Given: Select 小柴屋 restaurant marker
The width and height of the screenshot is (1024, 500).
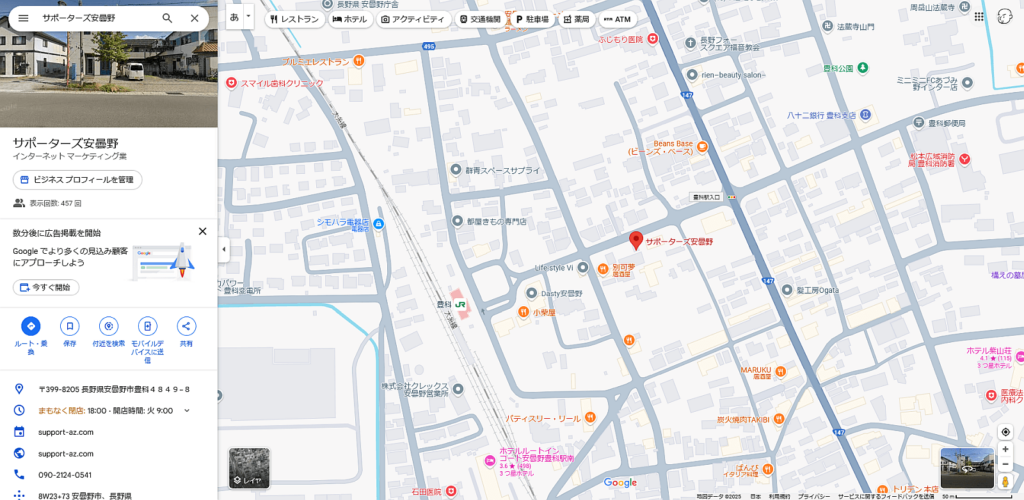Looking at the screenshot, I should (522, 312).
